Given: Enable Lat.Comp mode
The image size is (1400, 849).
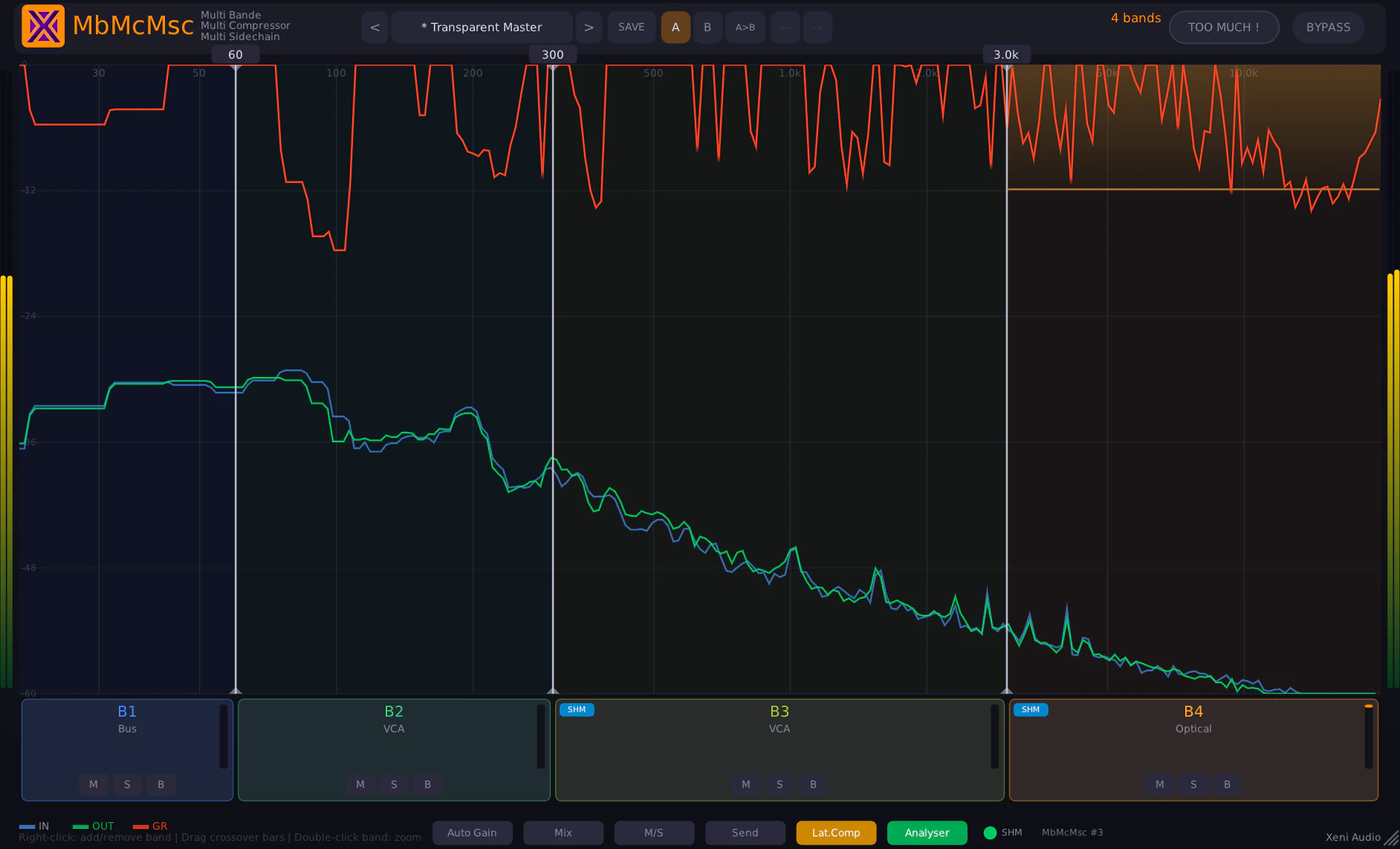Looking at the screenshot, I should click(835, 833).
